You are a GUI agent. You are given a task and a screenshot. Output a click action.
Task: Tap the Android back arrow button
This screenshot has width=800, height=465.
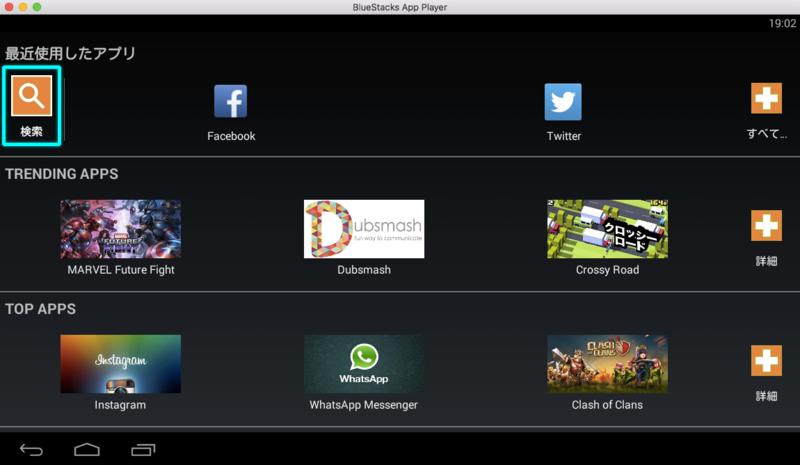click(31, 450)
